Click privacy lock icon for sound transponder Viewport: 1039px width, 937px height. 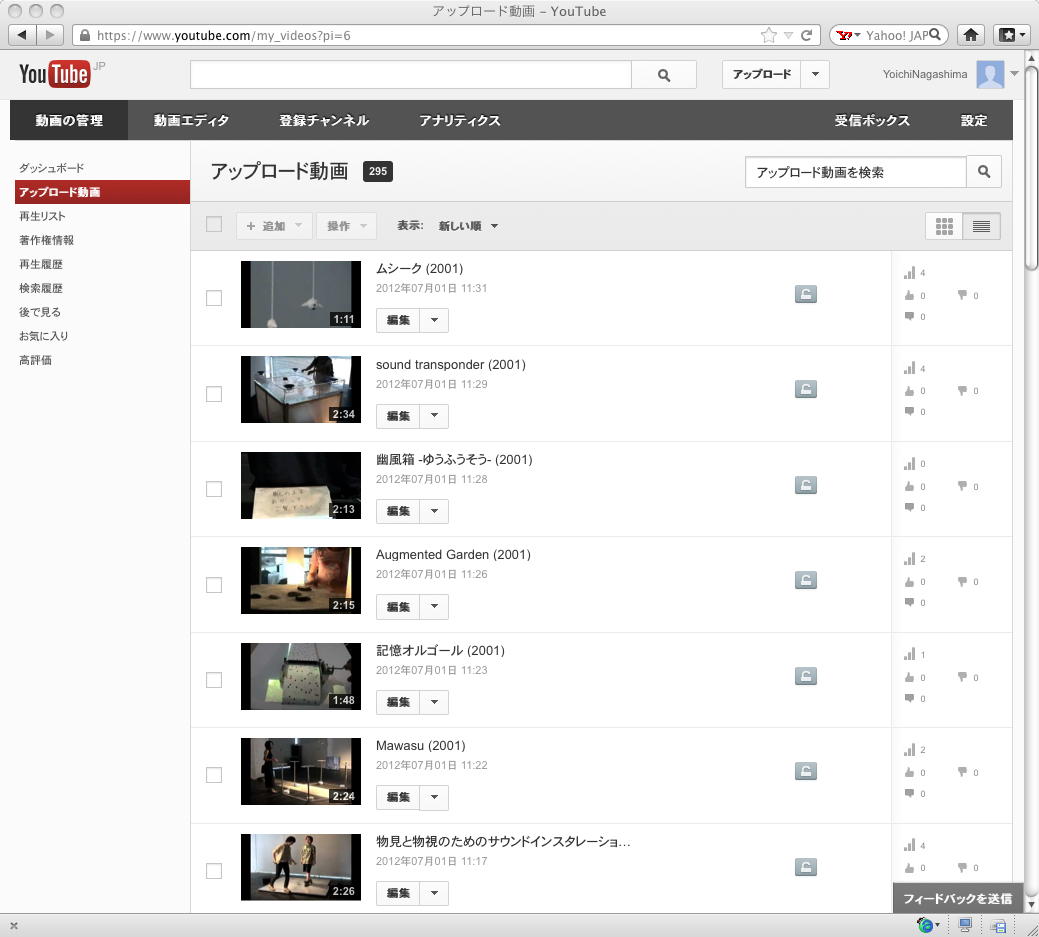806,390
